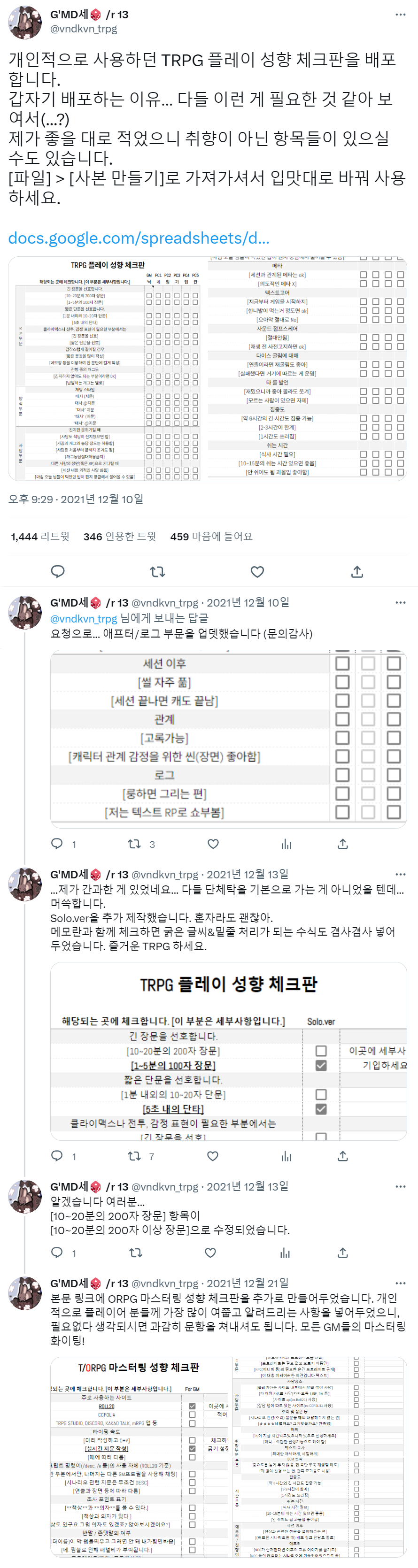Open @vndkvn_trpg mention link in reply
Screen dimensions: 418x1568
click(84, 618)
